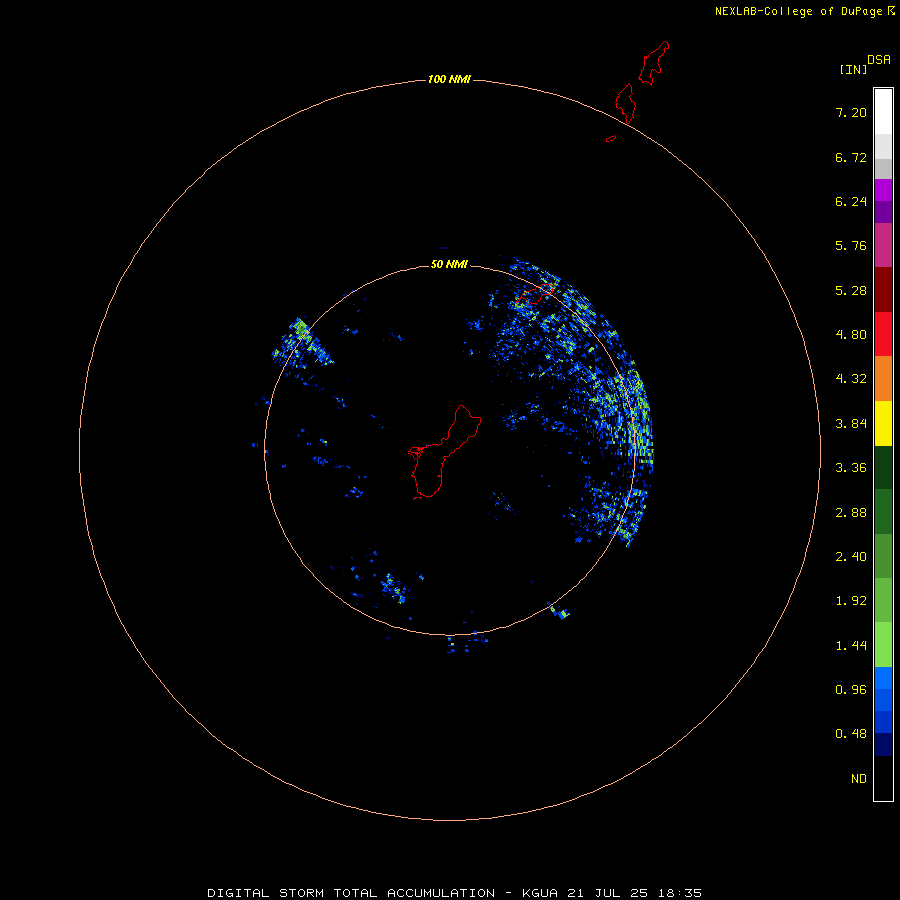Select the orange swatch beside 4.32
The image size is (900, 900).
pyautogui.click(x=883, y=379)
